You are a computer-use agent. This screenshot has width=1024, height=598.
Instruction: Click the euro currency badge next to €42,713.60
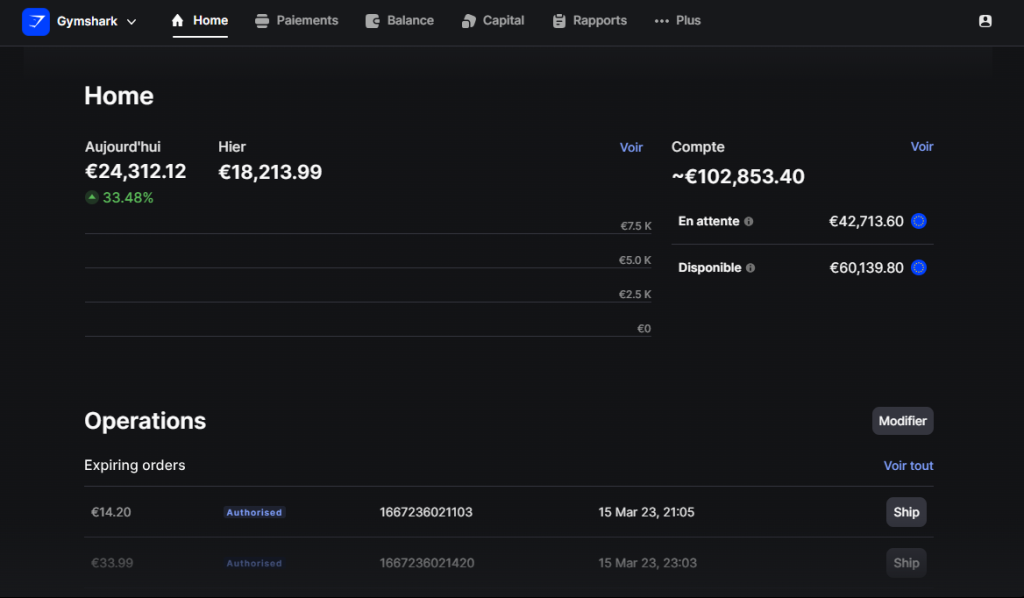coord(919,221)
